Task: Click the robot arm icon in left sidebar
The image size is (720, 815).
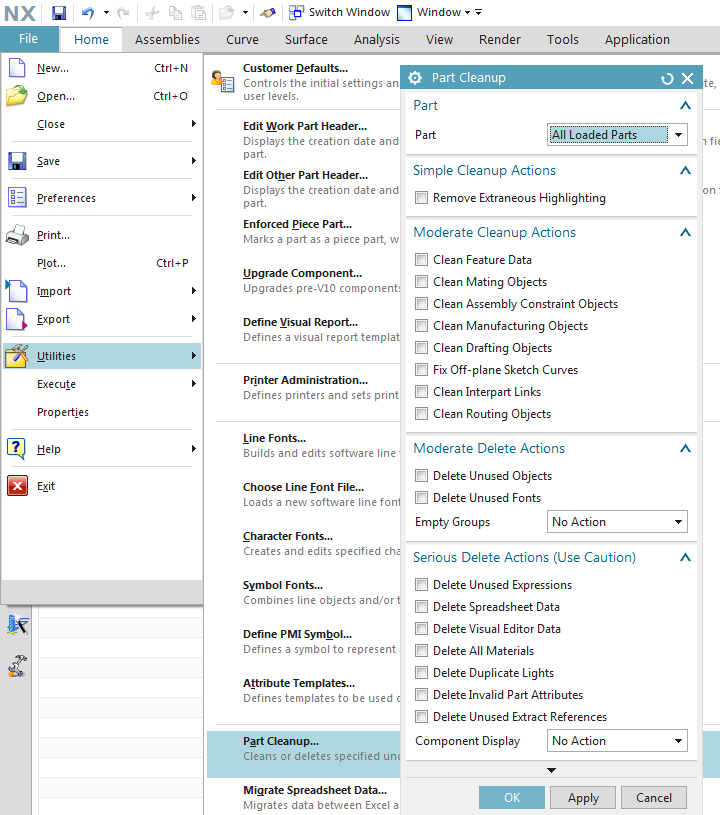Action: 18,665
